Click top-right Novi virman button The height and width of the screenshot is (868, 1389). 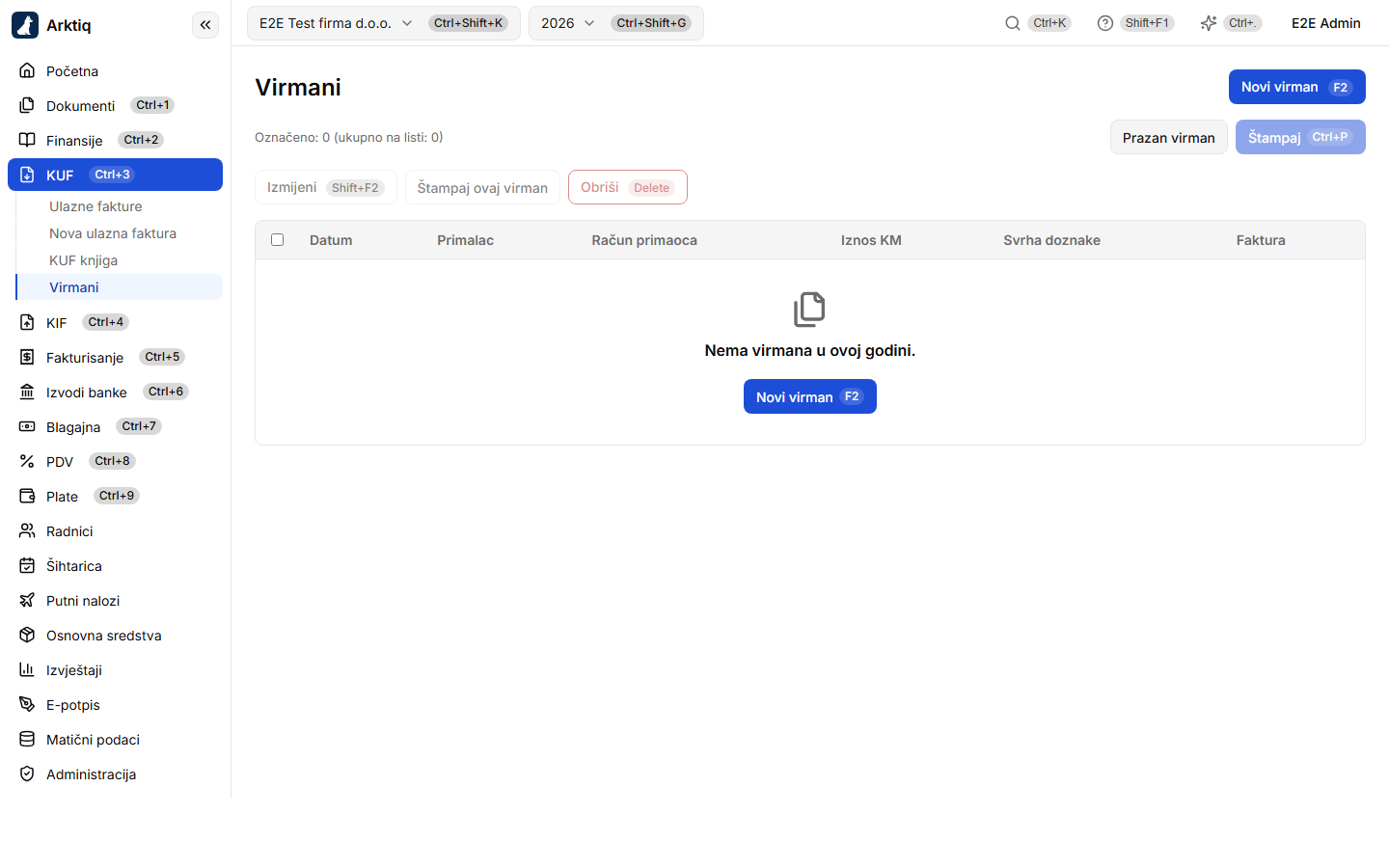[x=1296, y=87]
